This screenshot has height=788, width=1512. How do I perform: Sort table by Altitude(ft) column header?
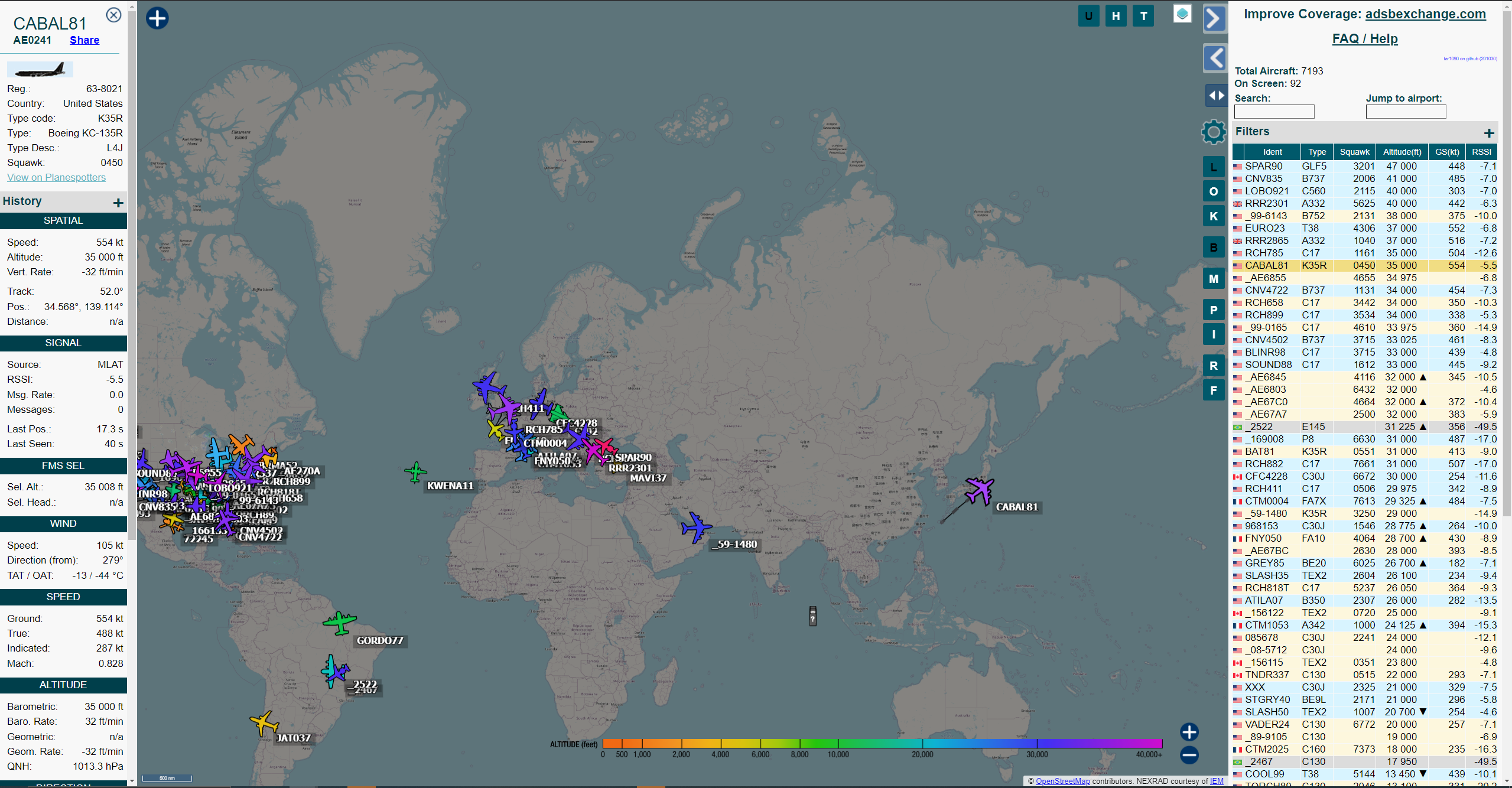point(1402,152)
